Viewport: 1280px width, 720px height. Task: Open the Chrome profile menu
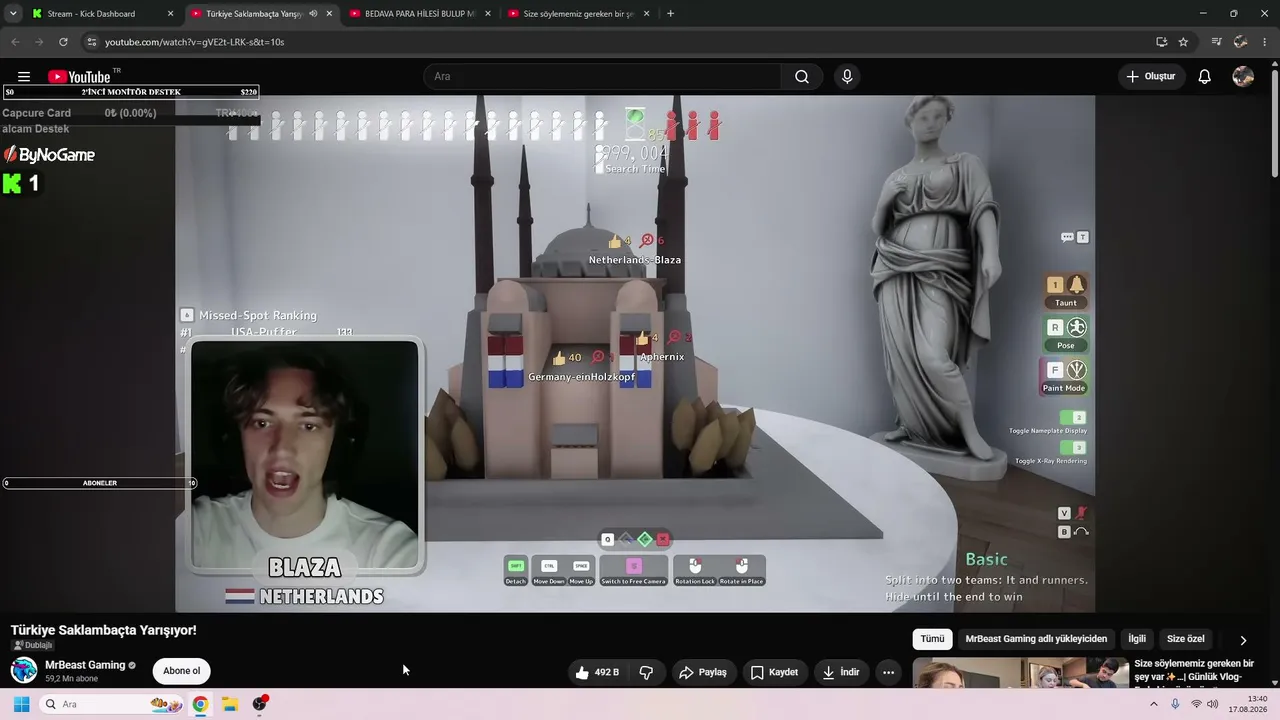(x=1241, y=42)
